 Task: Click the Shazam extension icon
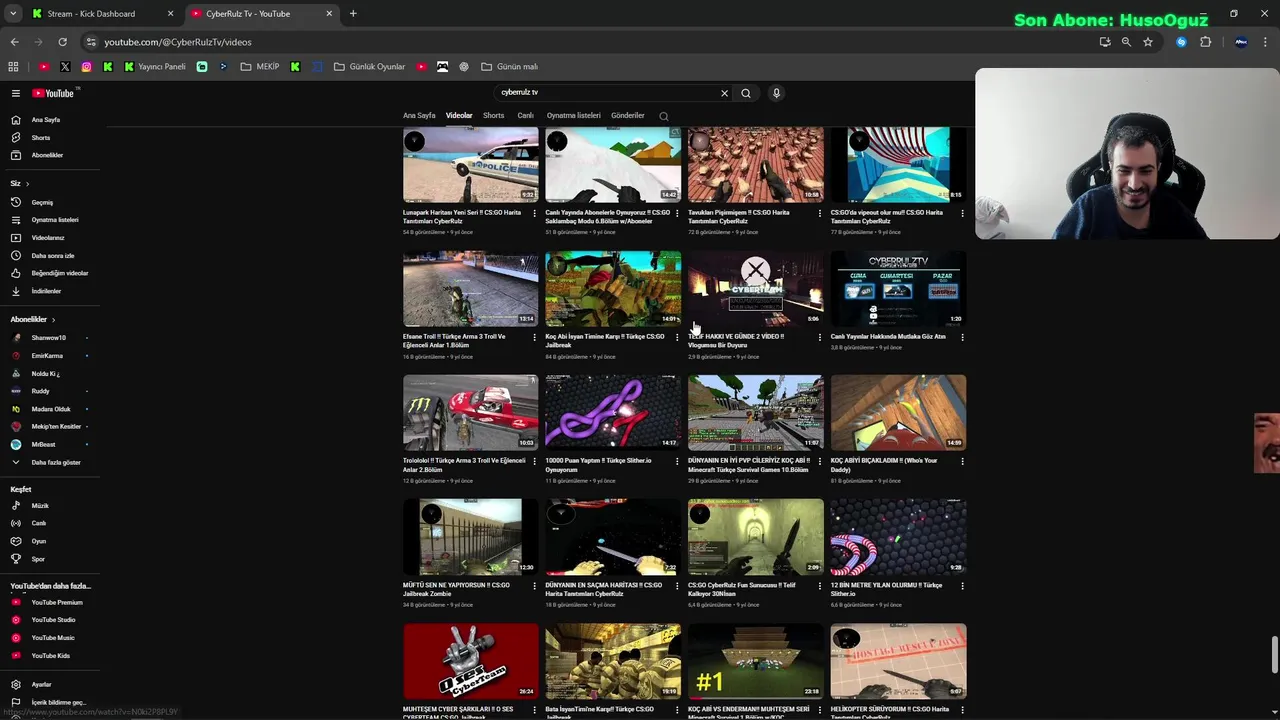click(1181, 42)
